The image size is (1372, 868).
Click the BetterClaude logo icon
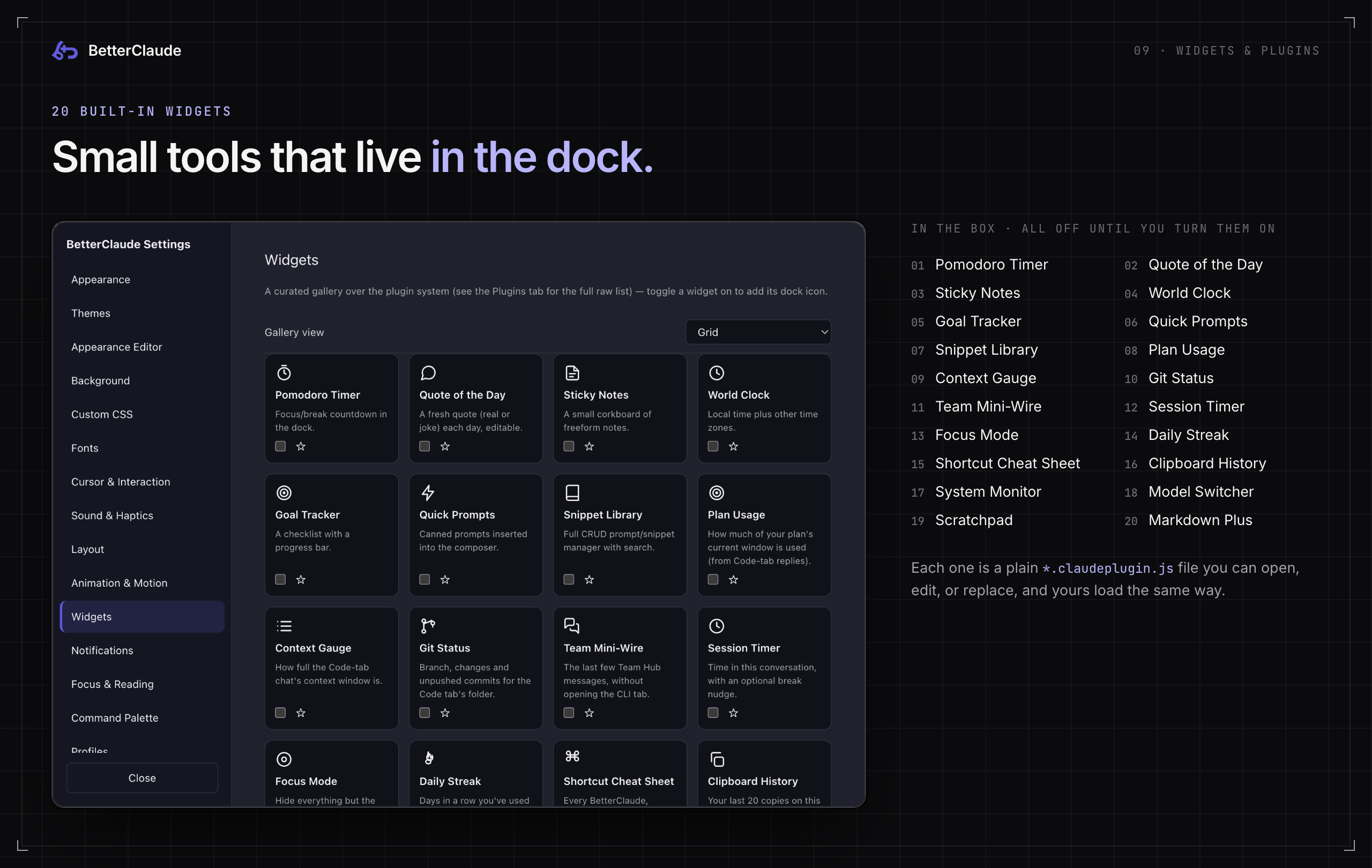(65, 51)
